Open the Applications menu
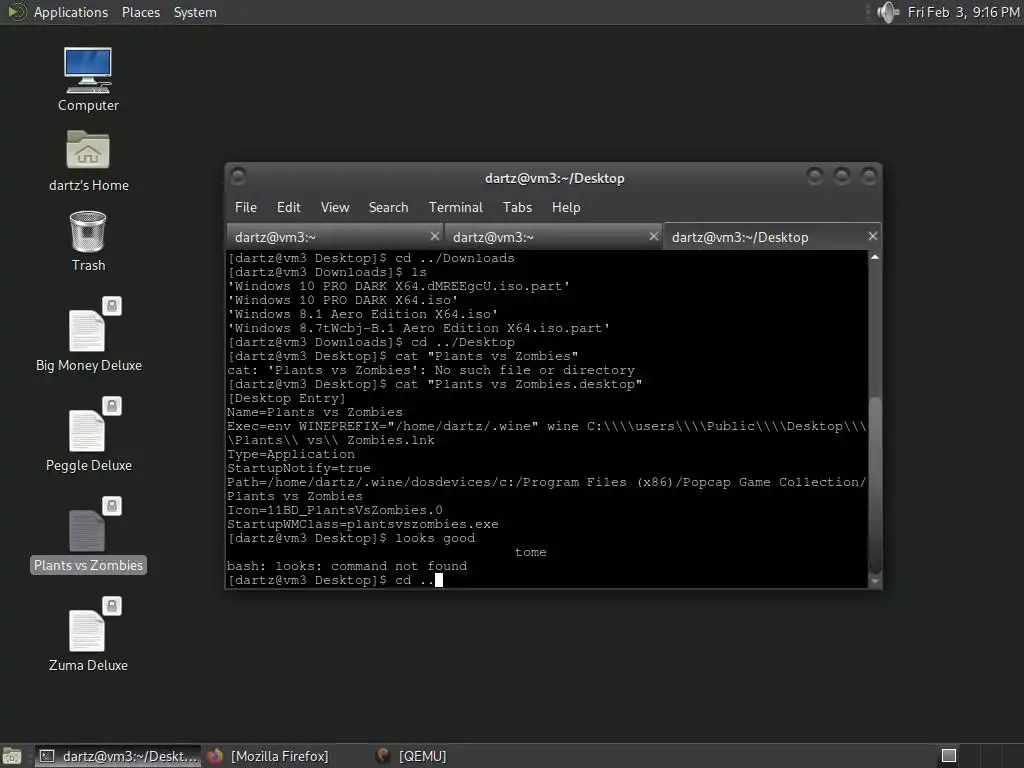Image resolution: width=1024 pixels, height=768 pixels. (x=71, y=12)
